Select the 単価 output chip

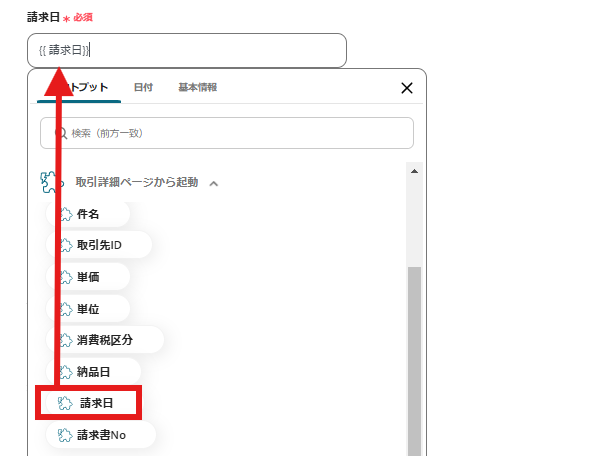click(88, 277)
